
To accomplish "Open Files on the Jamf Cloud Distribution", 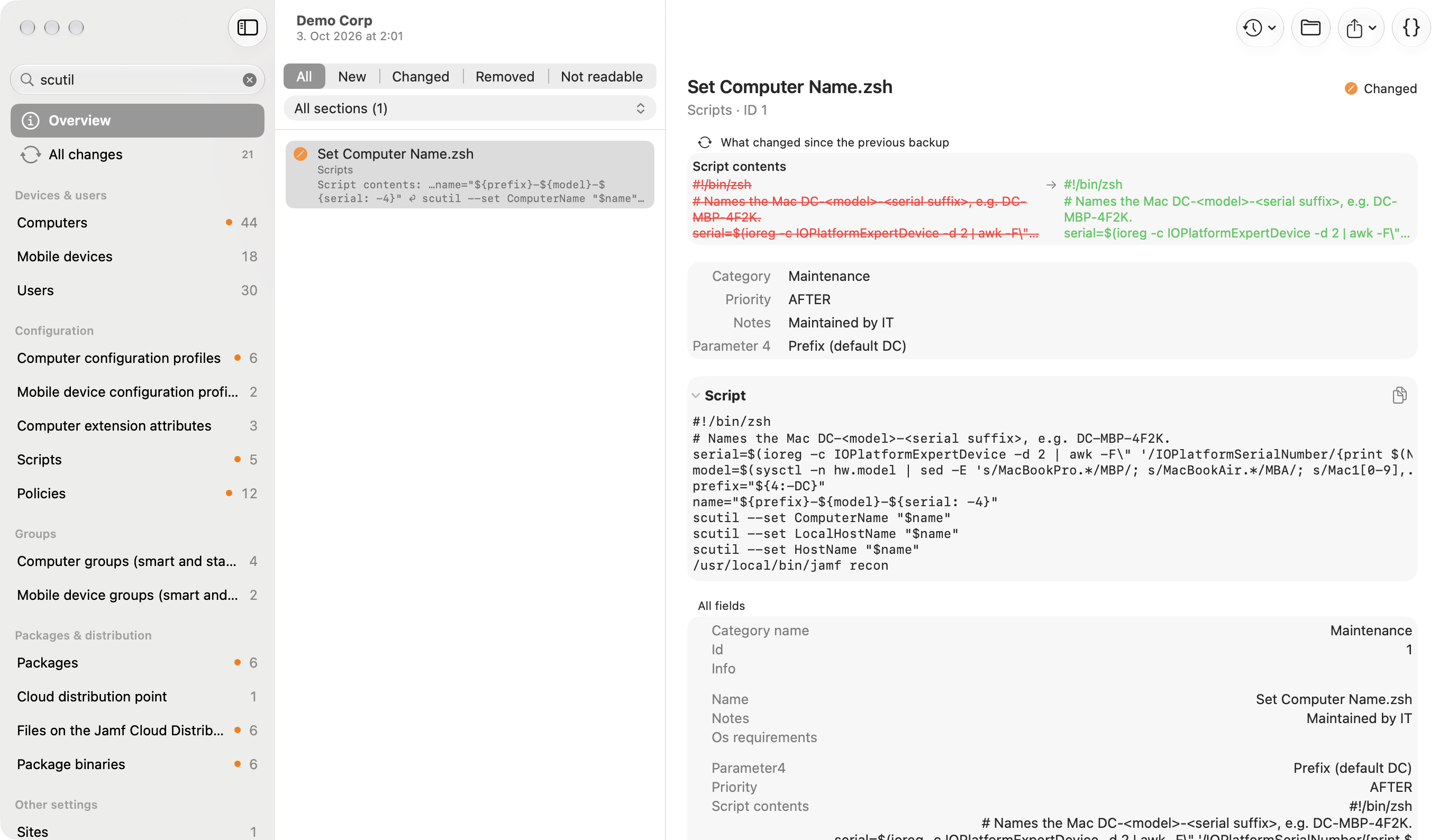I will [x=137, y=731].
